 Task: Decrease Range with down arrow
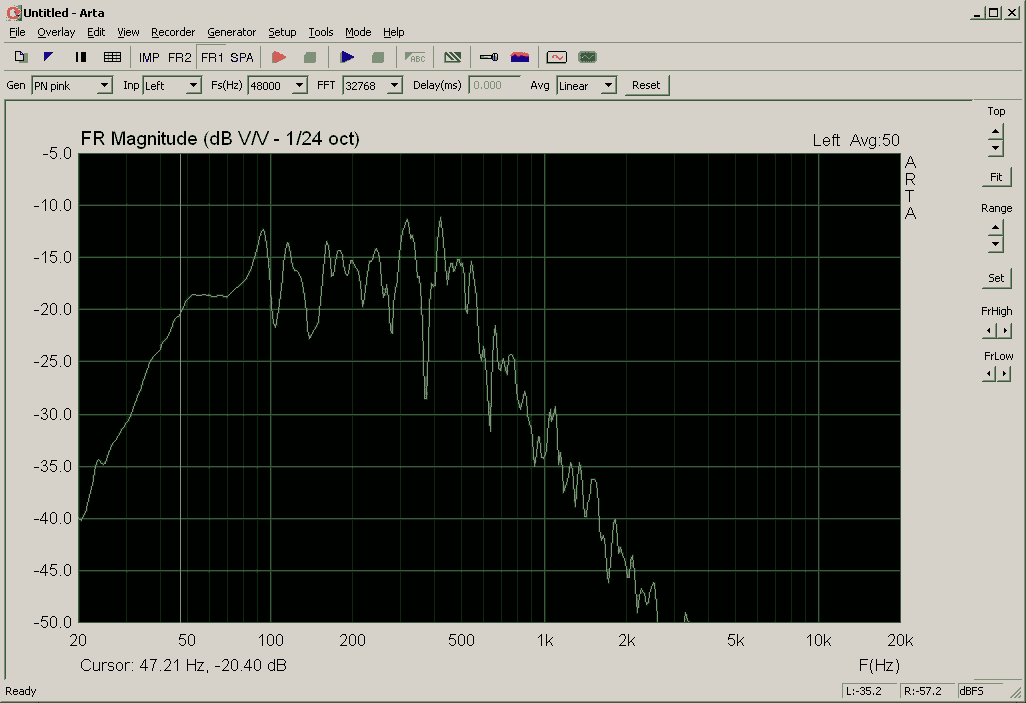pyautogui.click(x=995, y=245)
